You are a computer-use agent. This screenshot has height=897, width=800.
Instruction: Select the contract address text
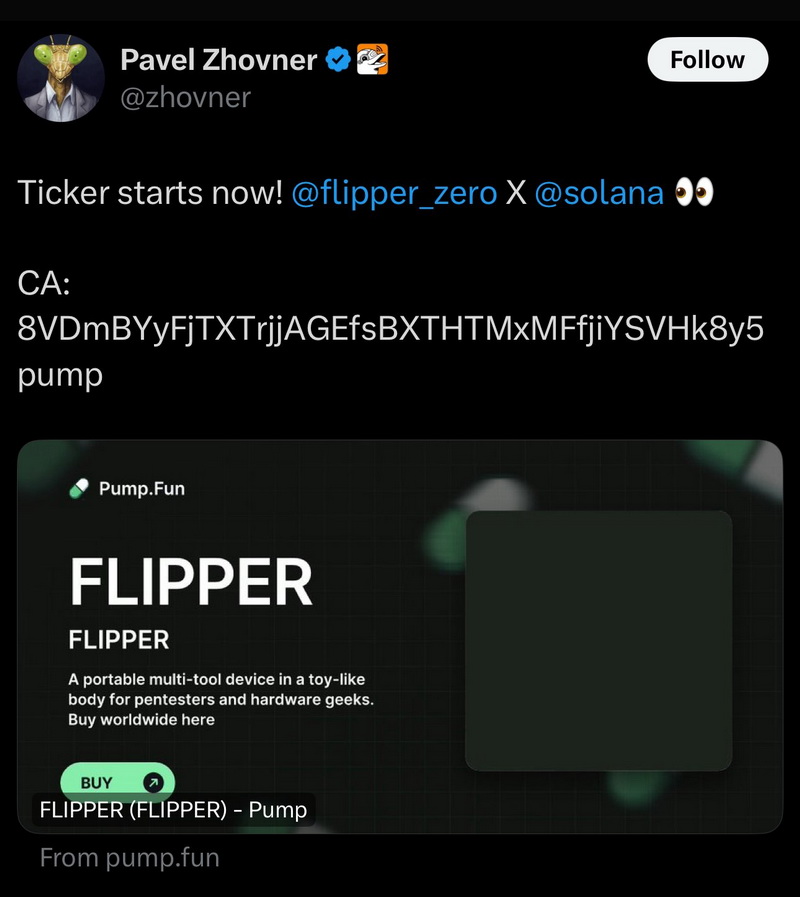pos(390,352)
